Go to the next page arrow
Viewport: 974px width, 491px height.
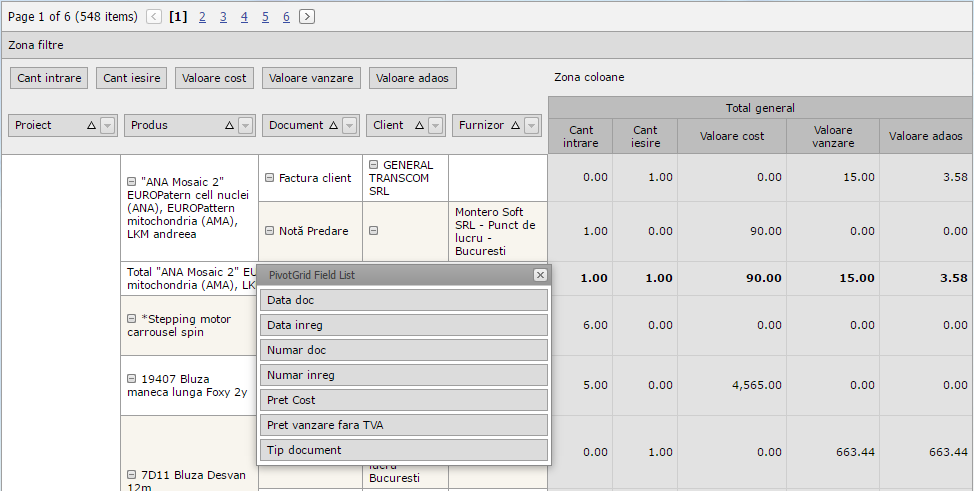click(307, 17)
